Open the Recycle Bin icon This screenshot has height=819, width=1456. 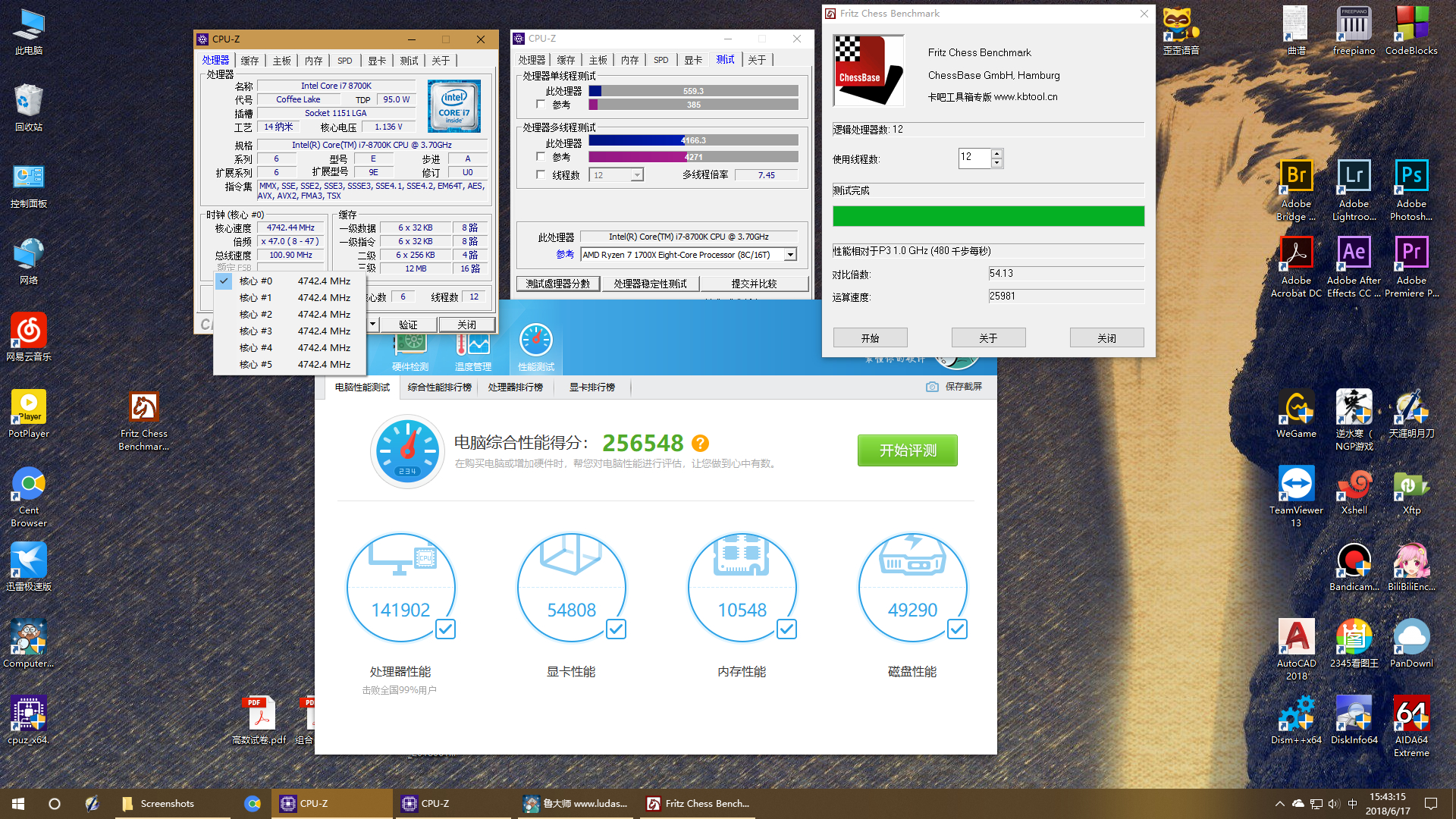pyautogui.click(x=29, y=108)
